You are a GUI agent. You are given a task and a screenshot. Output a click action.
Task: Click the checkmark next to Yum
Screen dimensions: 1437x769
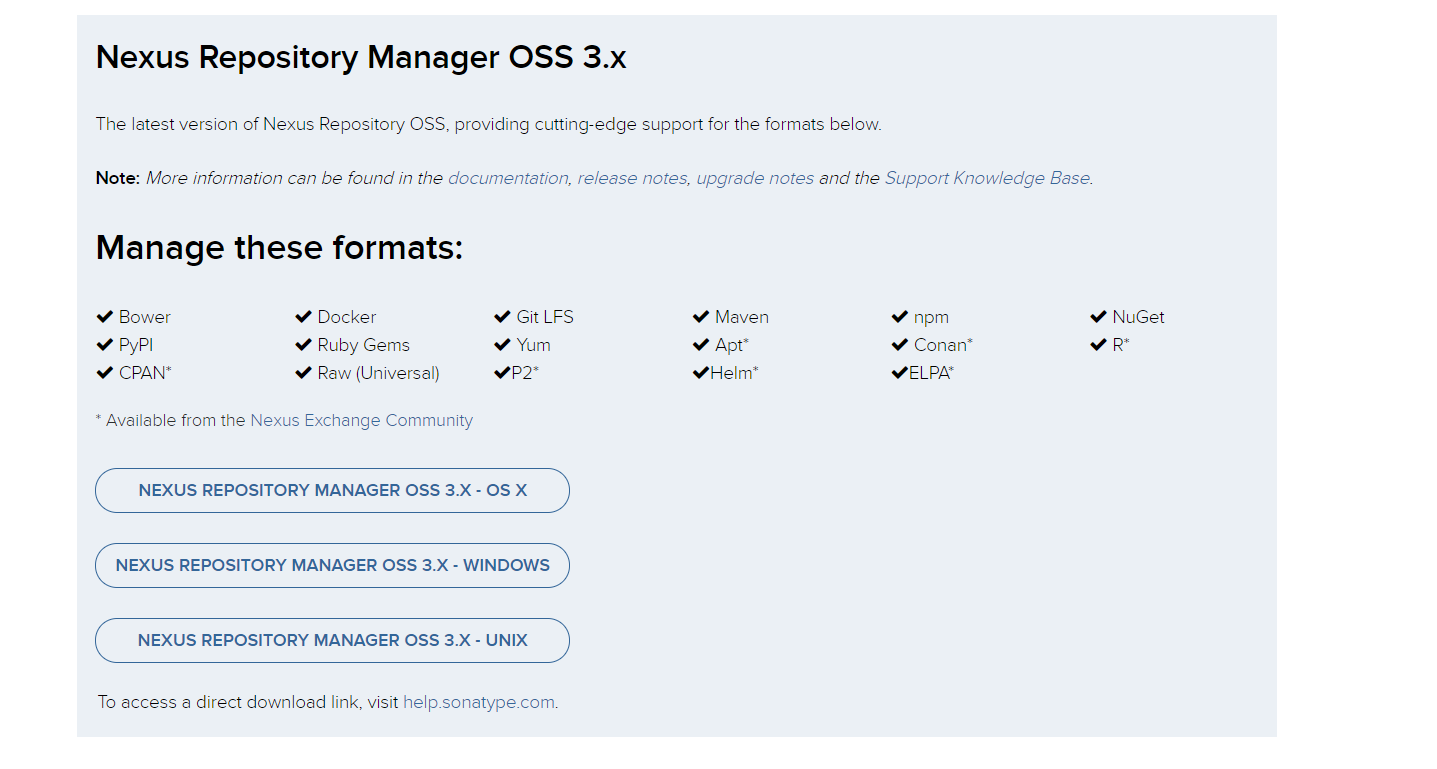point(502,345)
